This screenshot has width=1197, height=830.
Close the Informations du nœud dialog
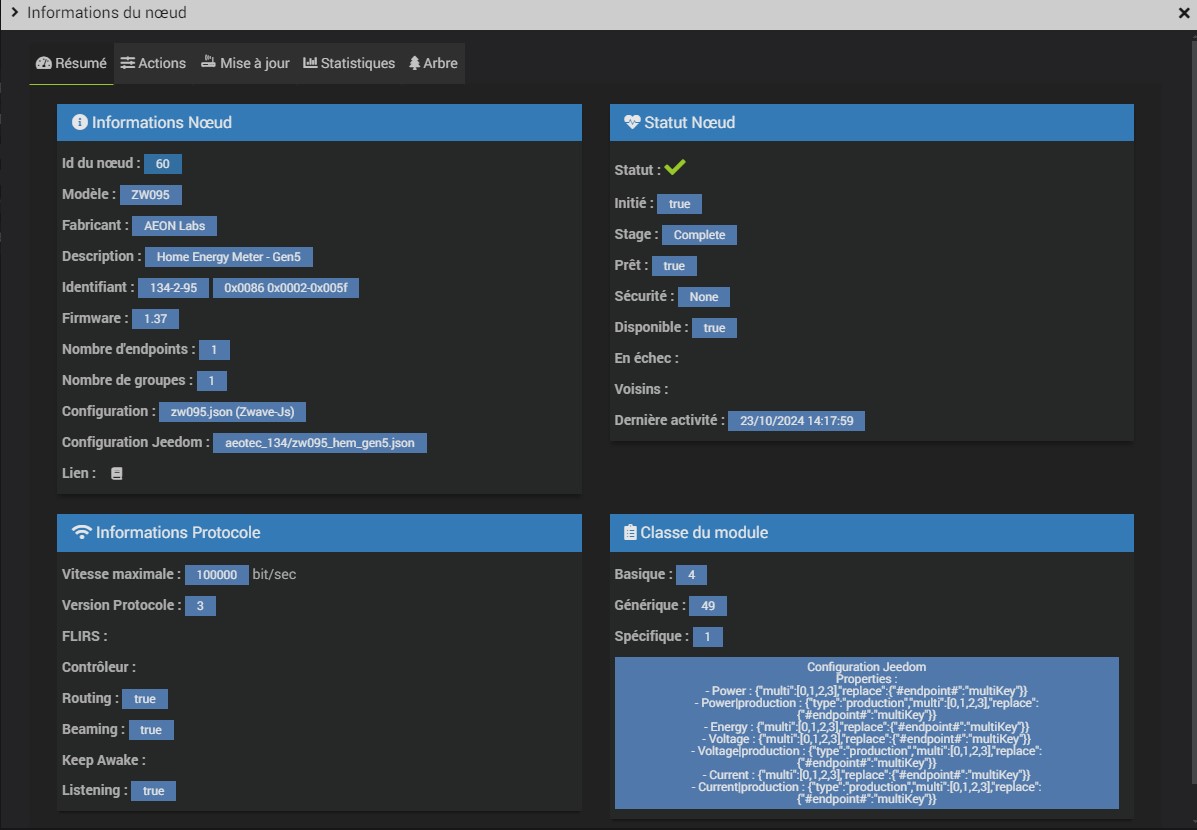(1184, 13)
